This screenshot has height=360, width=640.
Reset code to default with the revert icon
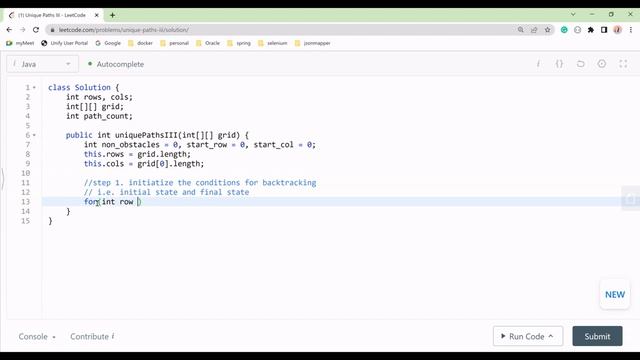click(x=580, y=64)
